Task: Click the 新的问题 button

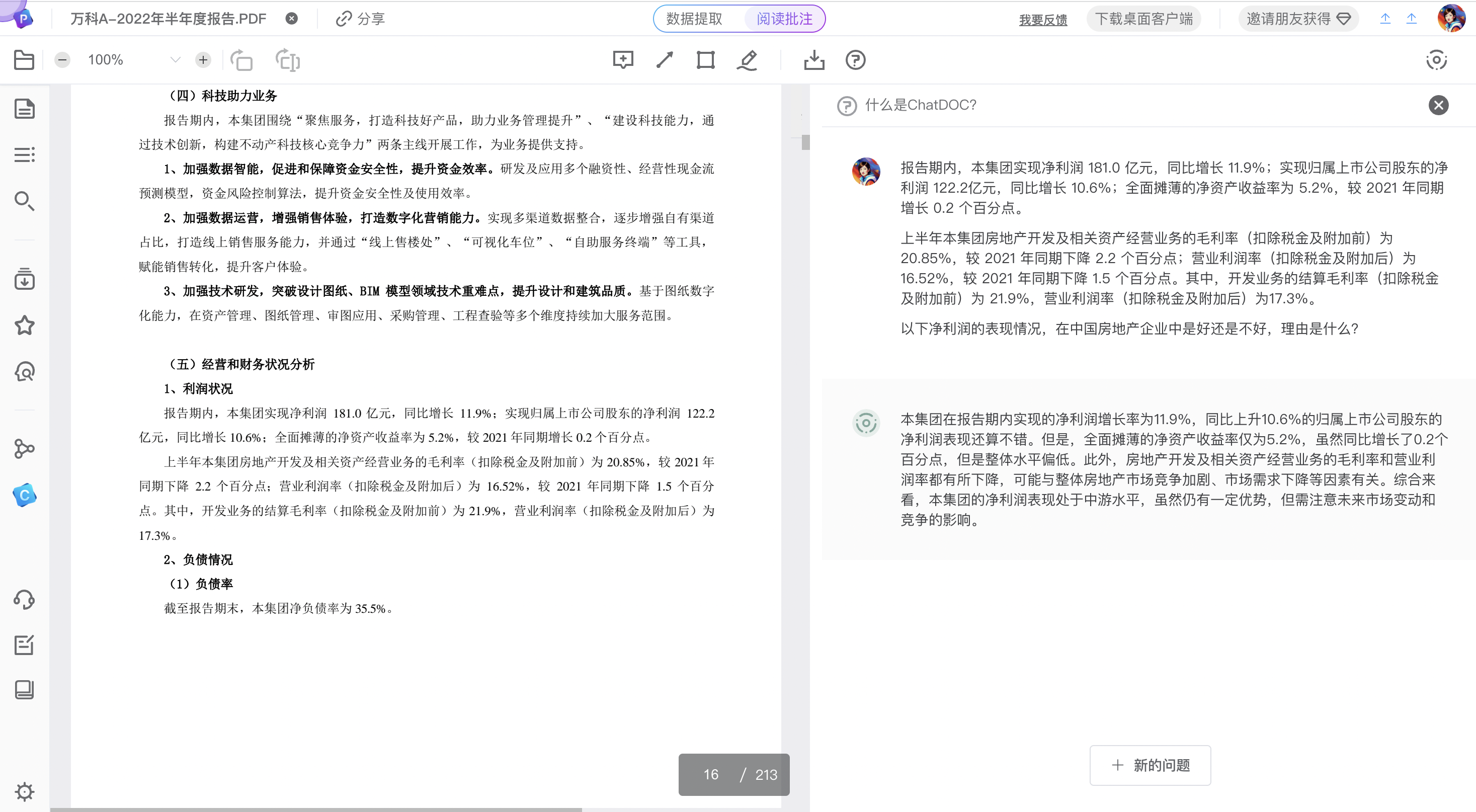Action: coord(1150,765)
